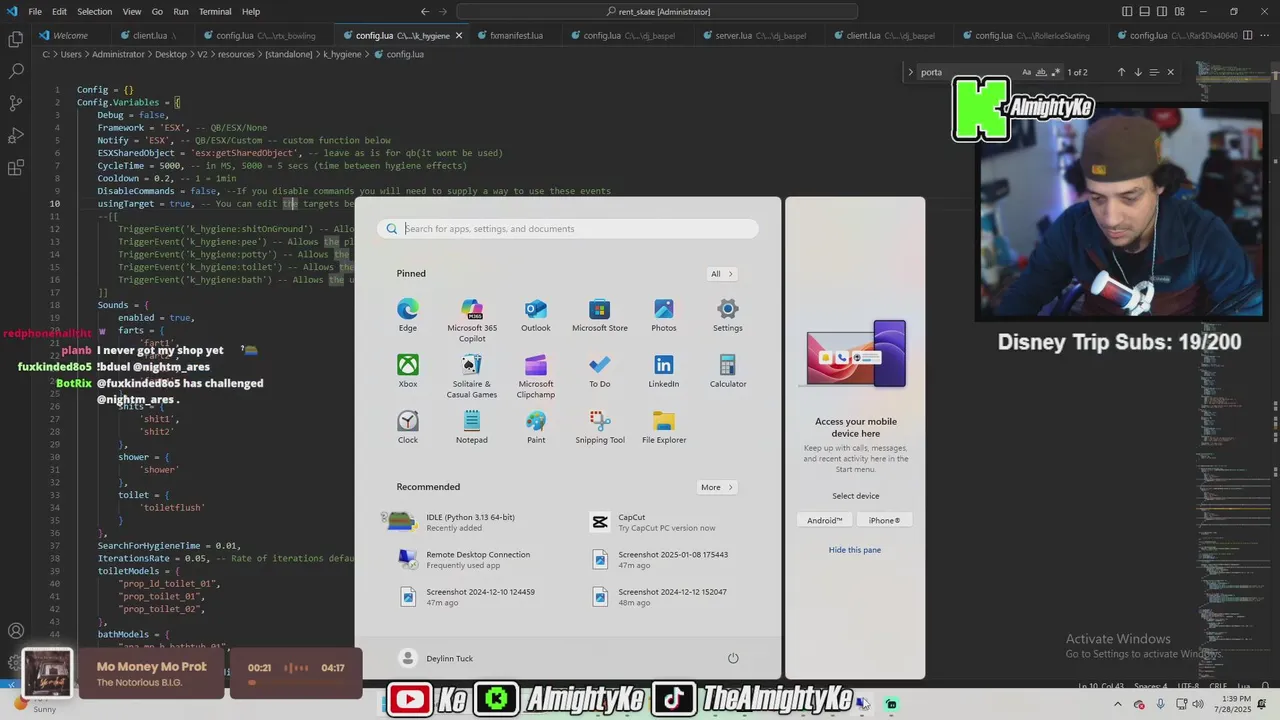Open the Photos pinned app
Image resolution: width=1280 pixels, height=720 pixels.
(663, 315)
